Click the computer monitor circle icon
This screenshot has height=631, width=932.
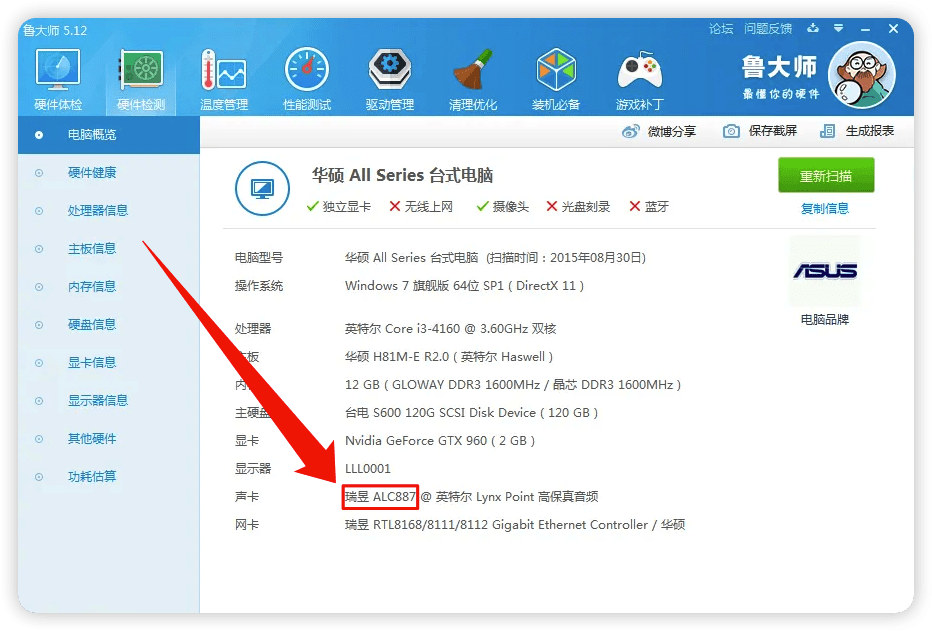[262, 188]
